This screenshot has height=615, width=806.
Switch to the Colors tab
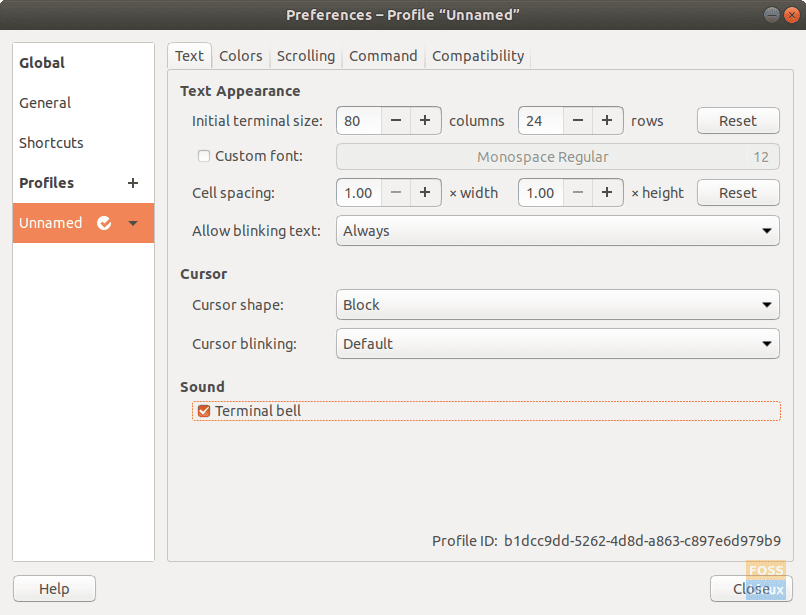(x=240, y=56)
